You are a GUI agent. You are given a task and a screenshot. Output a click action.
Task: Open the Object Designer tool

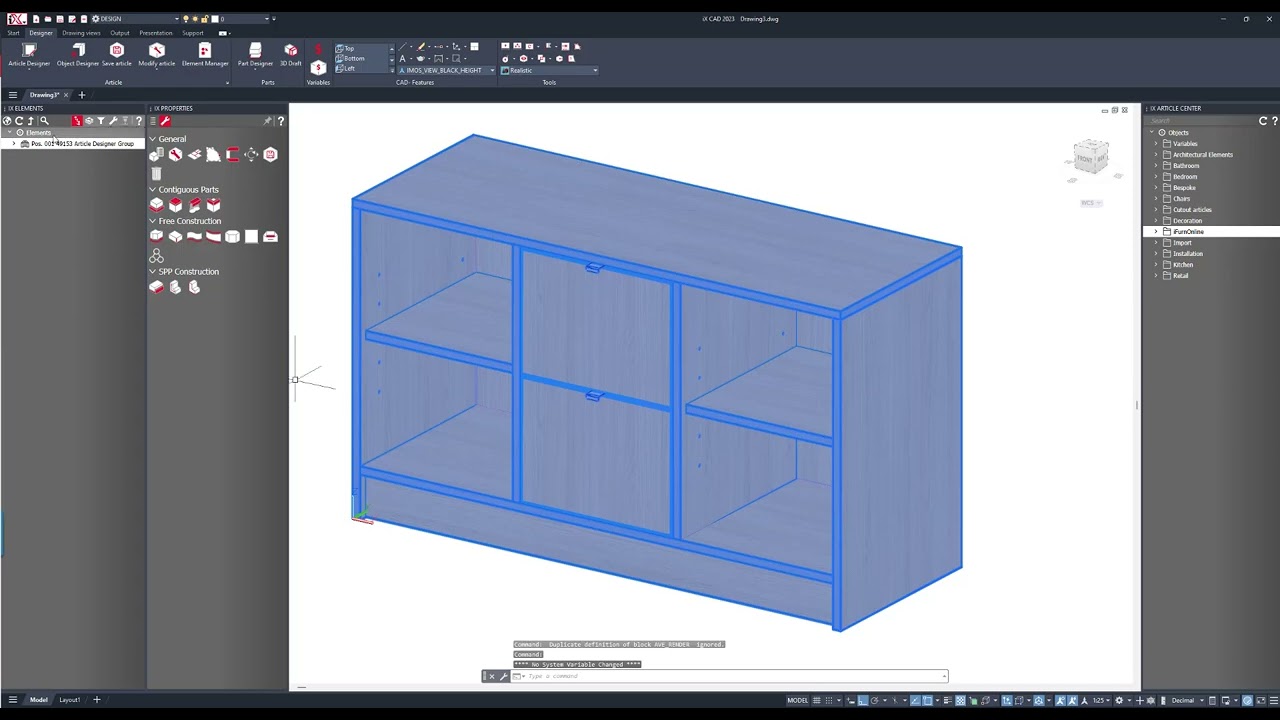[78, 55]
